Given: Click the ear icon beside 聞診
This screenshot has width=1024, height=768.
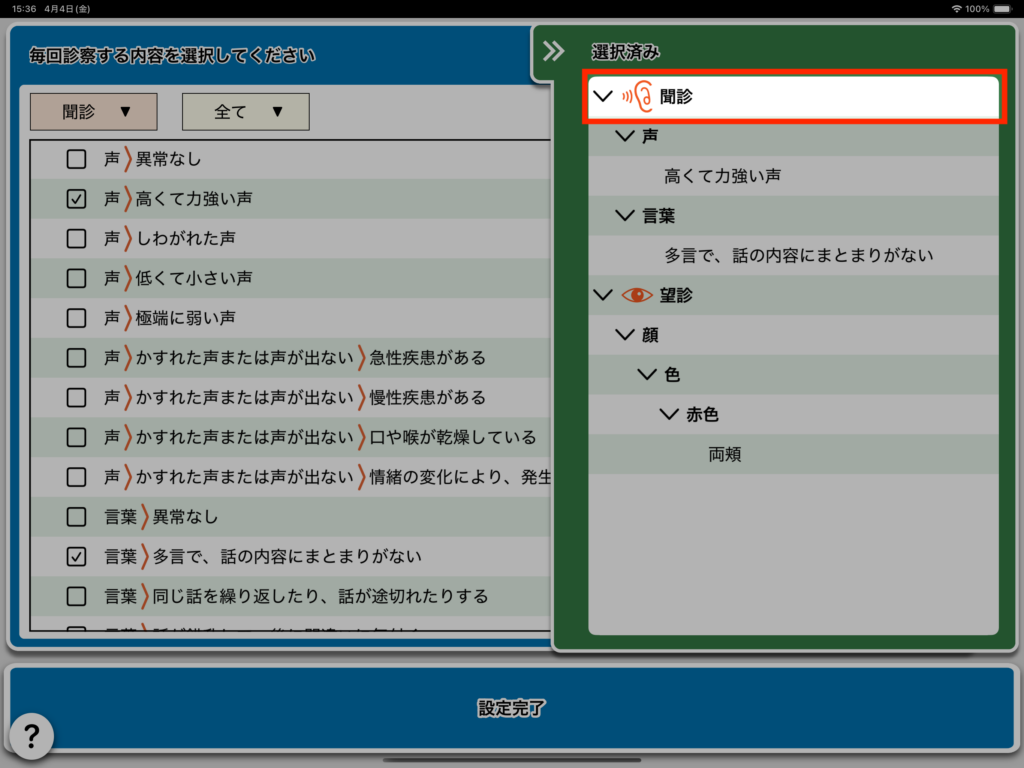Looking at the screenshot, I should [637, 97].
